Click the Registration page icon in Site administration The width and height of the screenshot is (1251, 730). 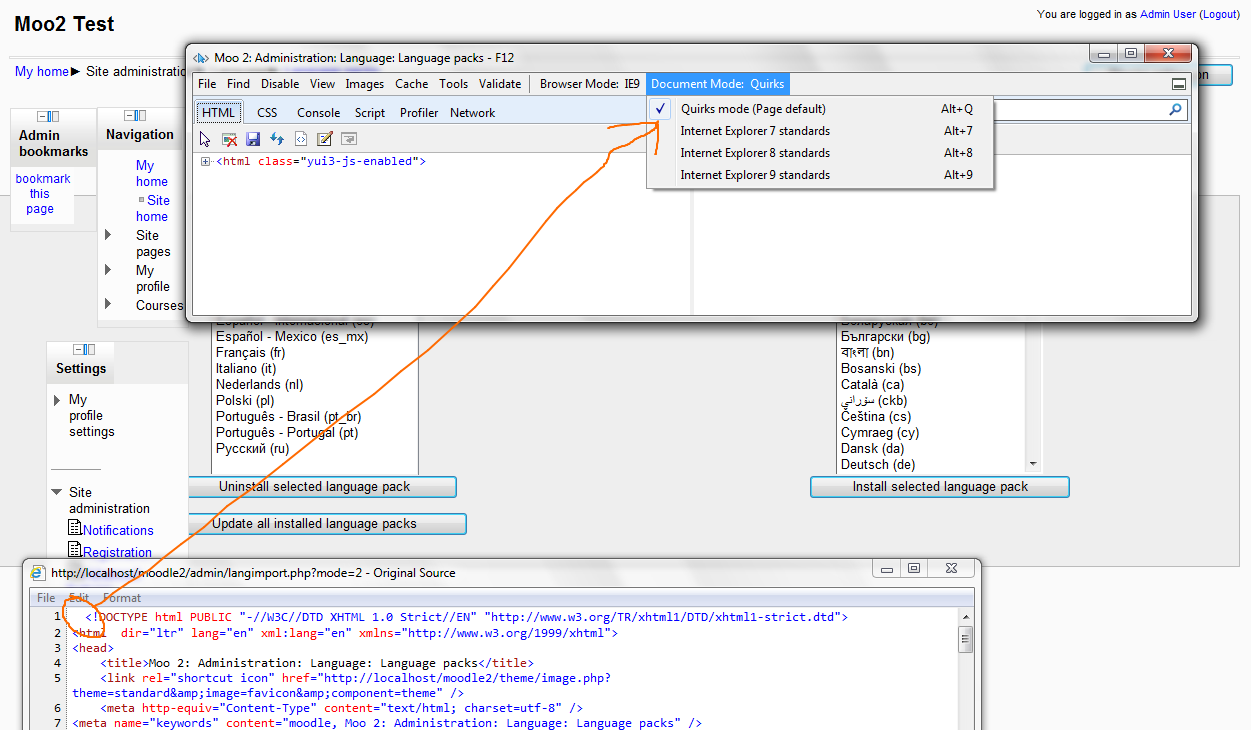(75, 550)
